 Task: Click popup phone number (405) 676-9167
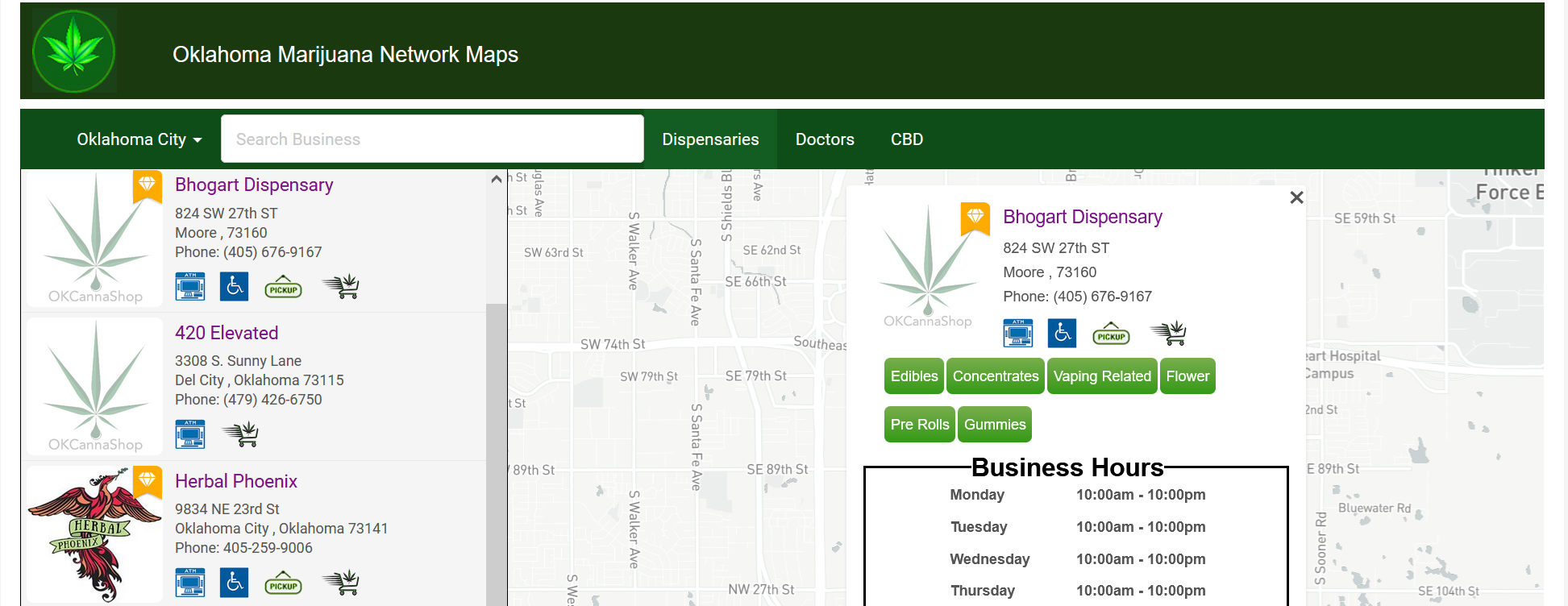tap(1103, 297)
